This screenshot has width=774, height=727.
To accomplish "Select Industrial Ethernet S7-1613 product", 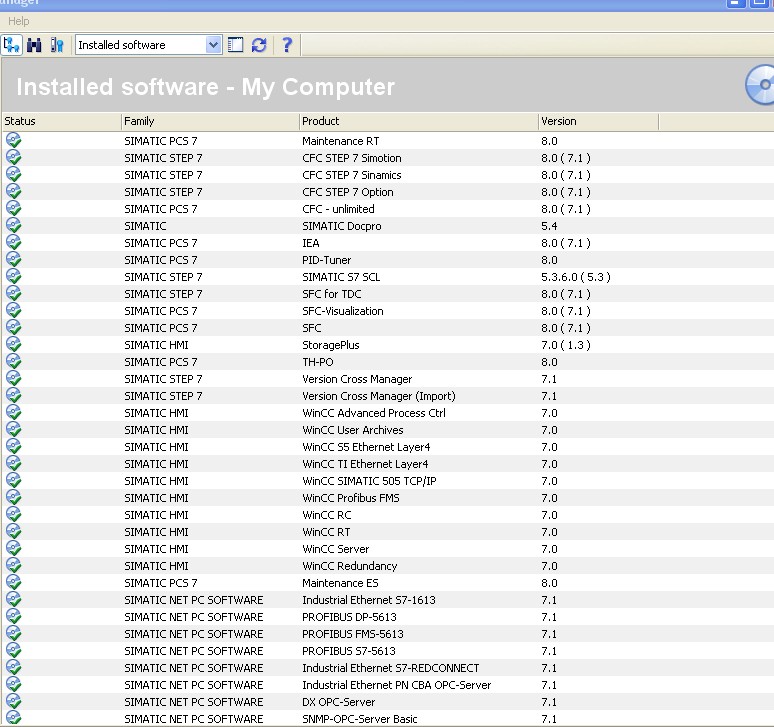I will point(369,600).
